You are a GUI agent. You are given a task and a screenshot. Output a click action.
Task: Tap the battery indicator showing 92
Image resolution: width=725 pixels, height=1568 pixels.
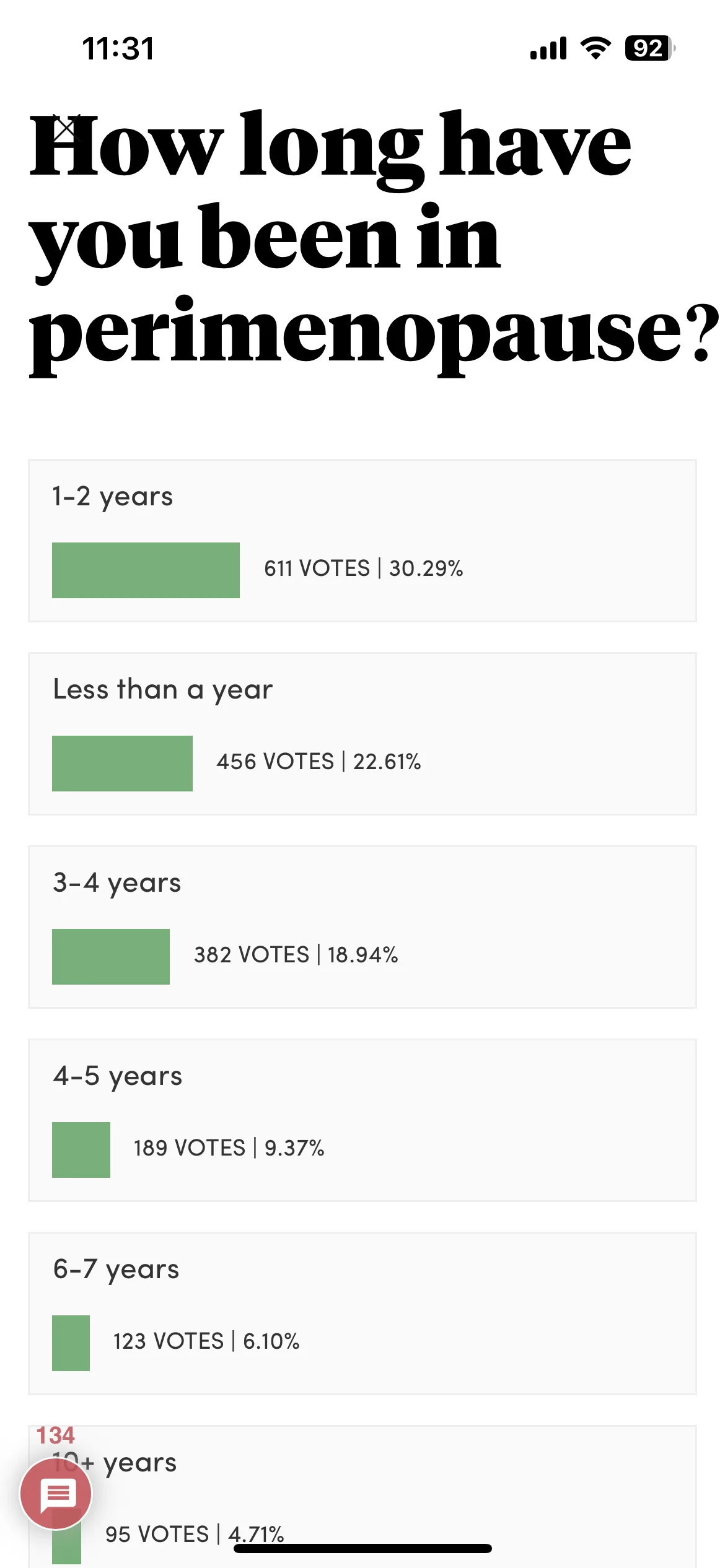click(650, 48)
